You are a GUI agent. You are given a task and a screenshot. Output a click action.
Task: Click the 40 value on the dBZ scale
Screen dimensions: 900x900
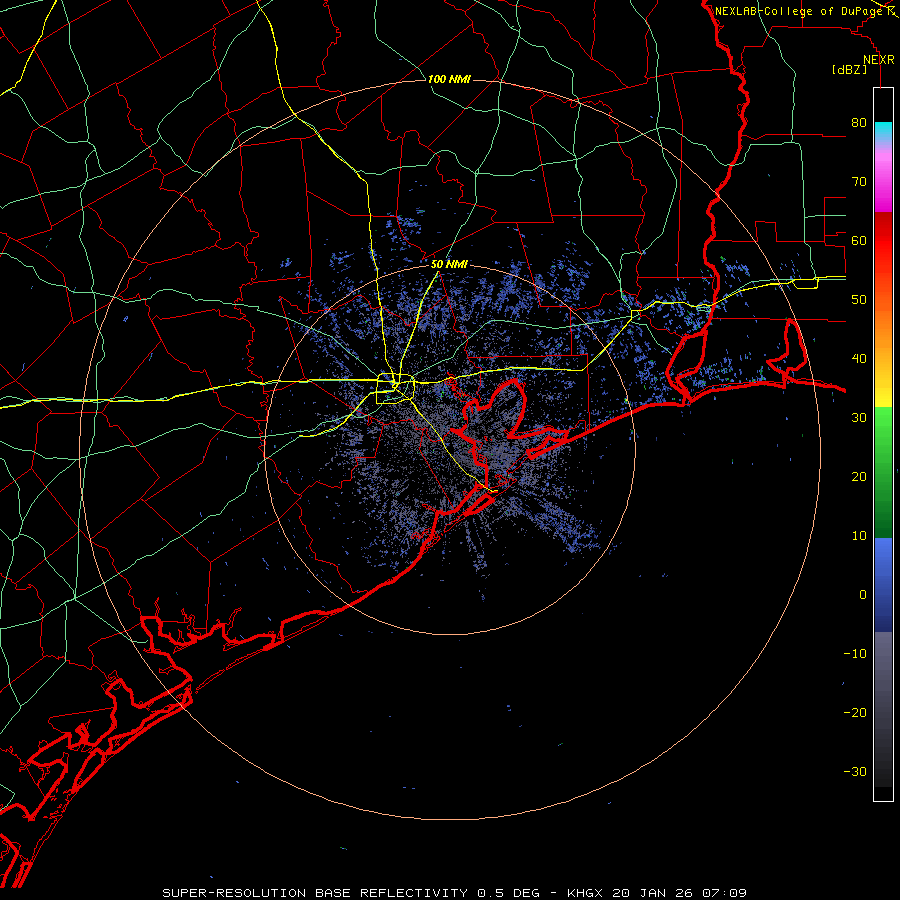pyautogui.click(x=859, y=359)
